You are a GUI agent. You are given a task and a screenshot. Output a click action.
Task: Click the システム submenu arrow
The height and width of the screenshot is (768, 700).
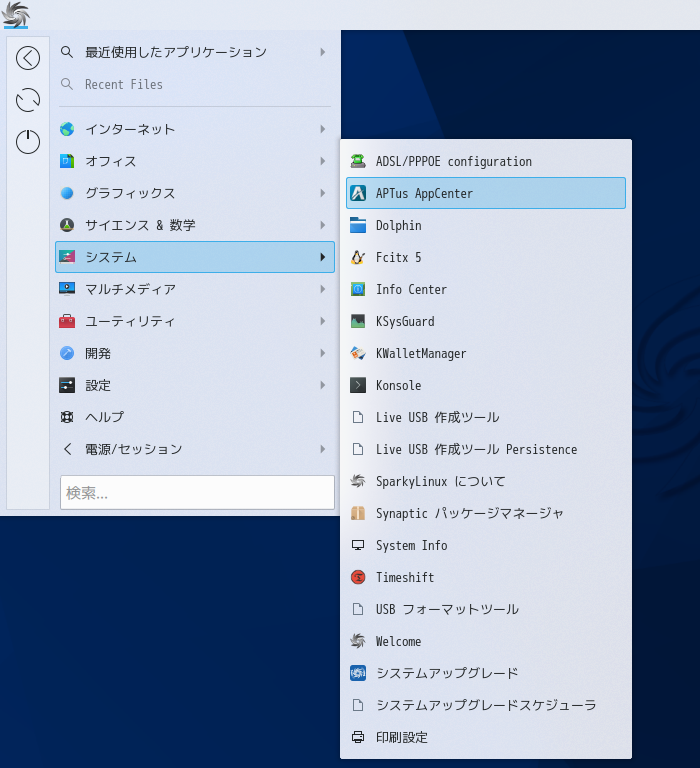[x=322, y=257]
